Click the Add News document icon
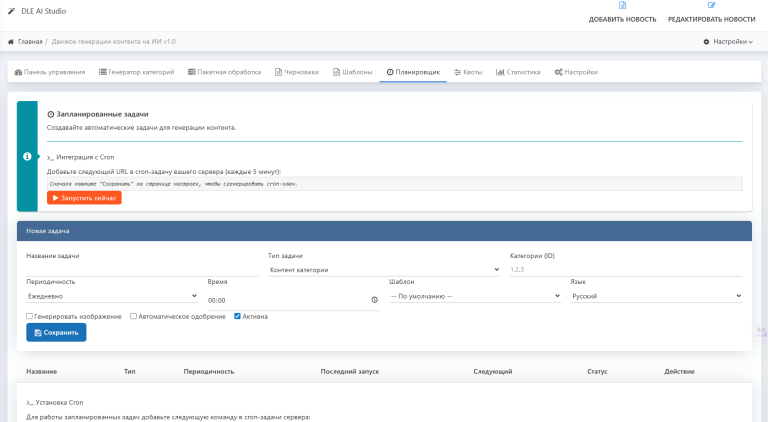 coord(622,6)
